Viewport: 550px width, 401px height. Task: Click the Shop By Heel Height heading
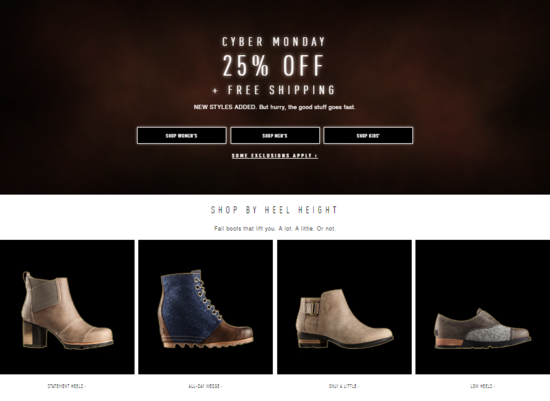point(274,210)
